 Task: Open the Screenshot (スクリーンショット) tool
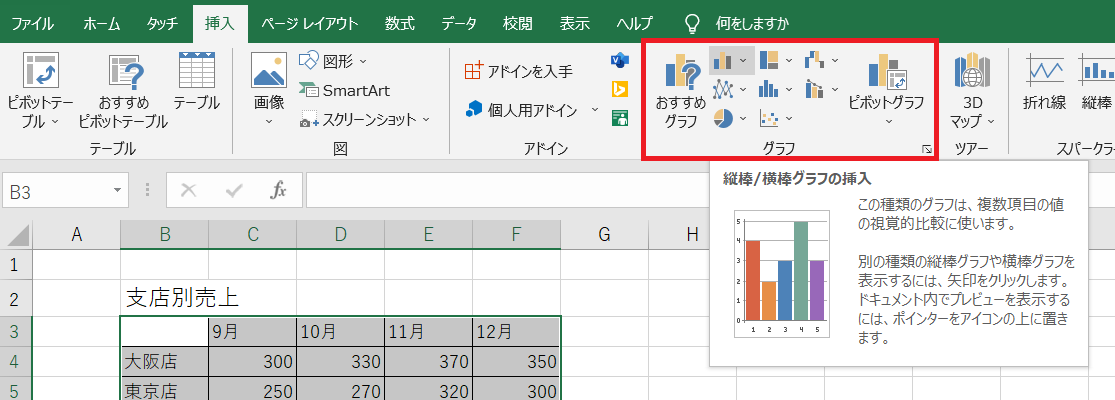point(365,119)
